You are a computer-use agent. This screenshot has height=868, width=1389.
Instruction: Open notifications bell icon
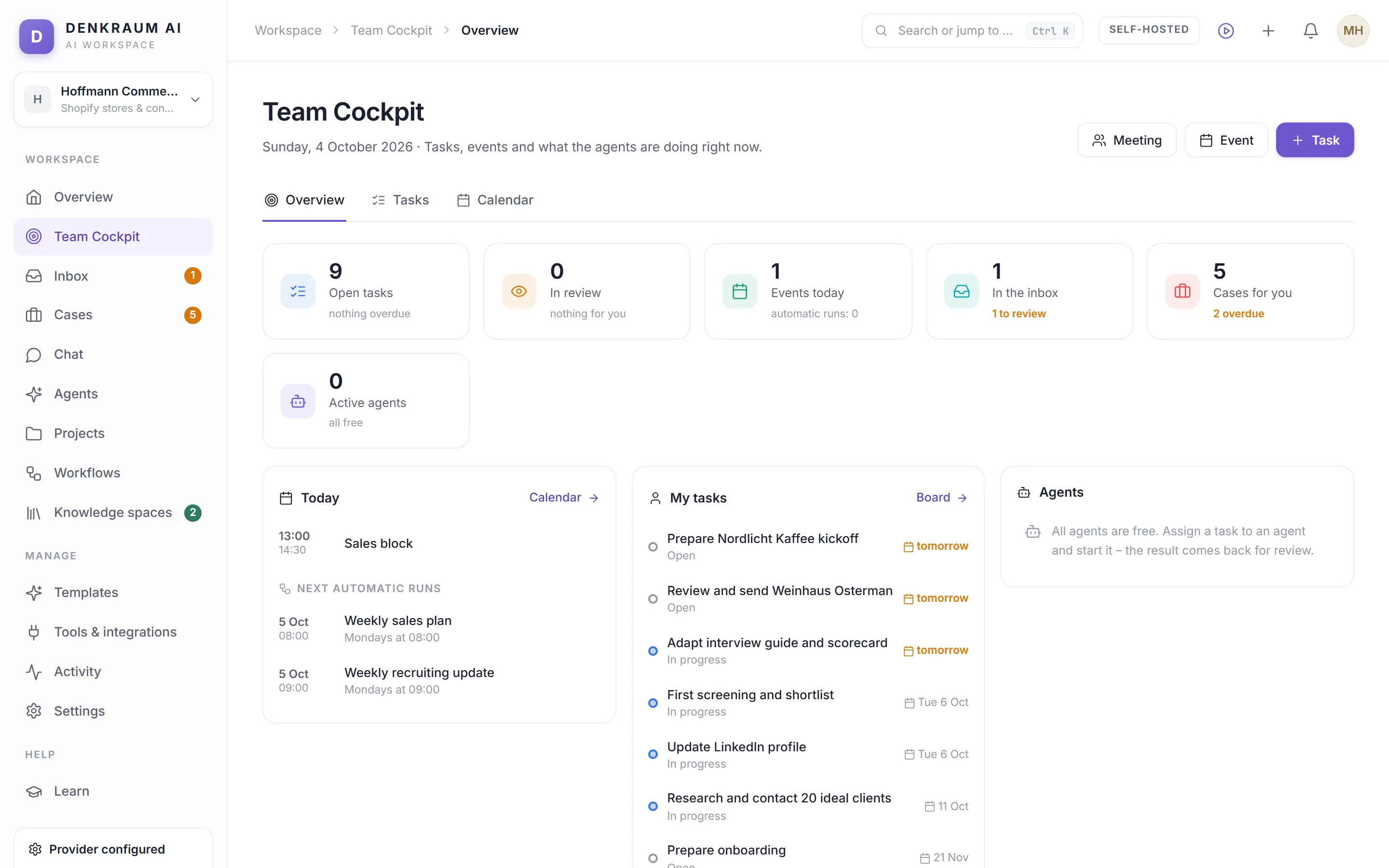(1310, 30)
